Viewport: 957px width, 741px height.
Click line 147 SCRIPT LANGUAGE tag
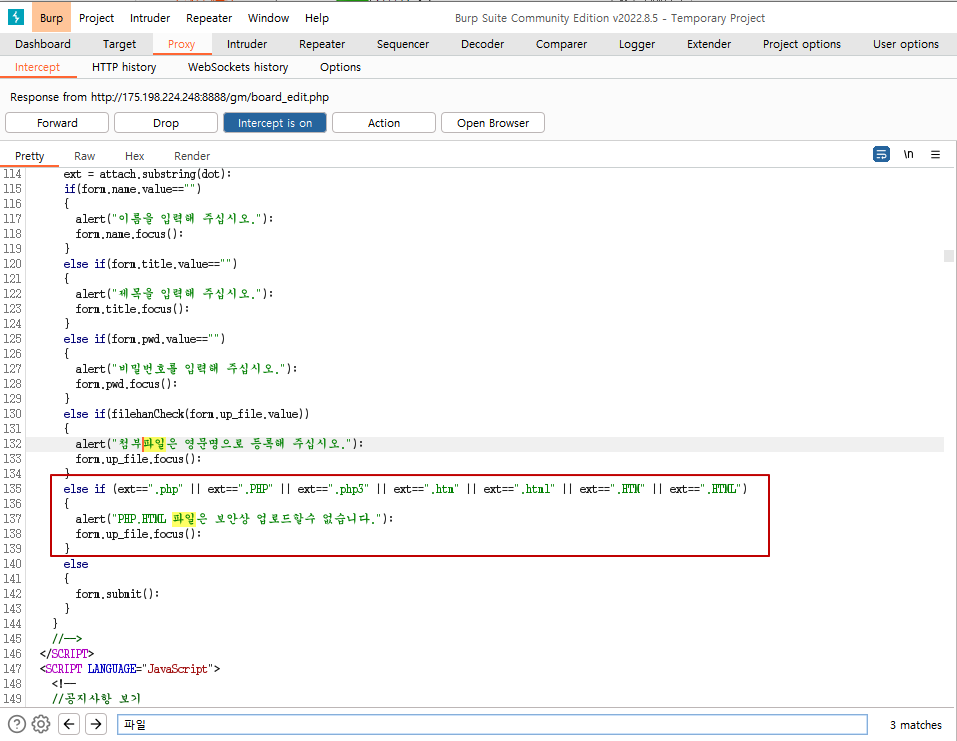[x=130, y=668]
